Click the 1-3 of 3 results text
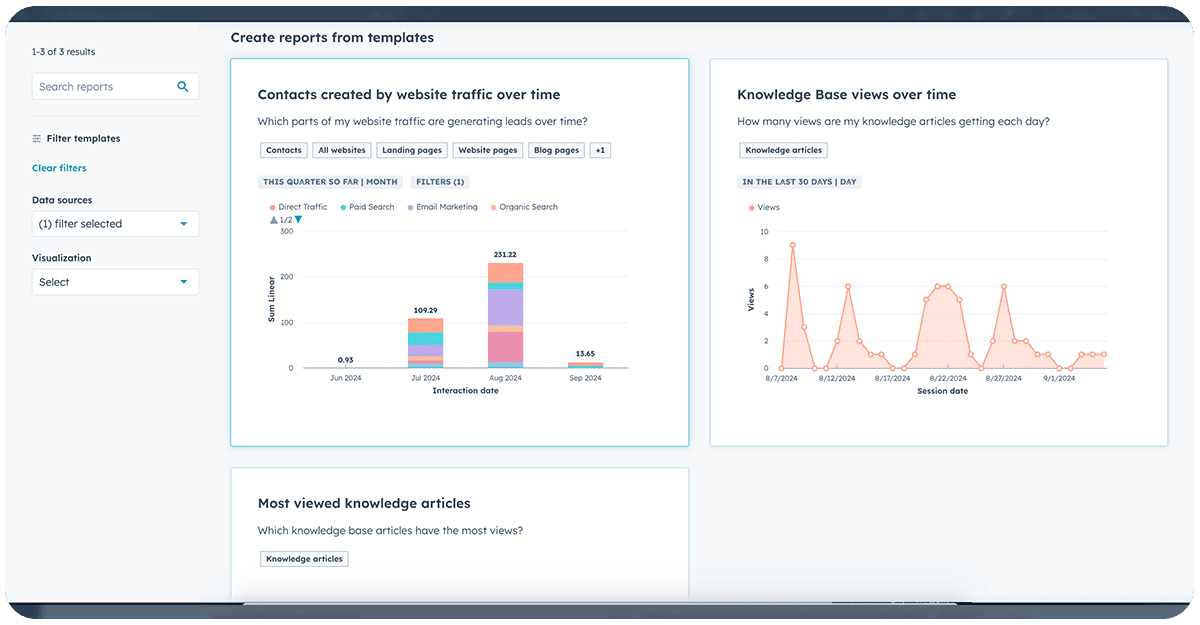This screenshot has width=1200, height=625. 64,51
